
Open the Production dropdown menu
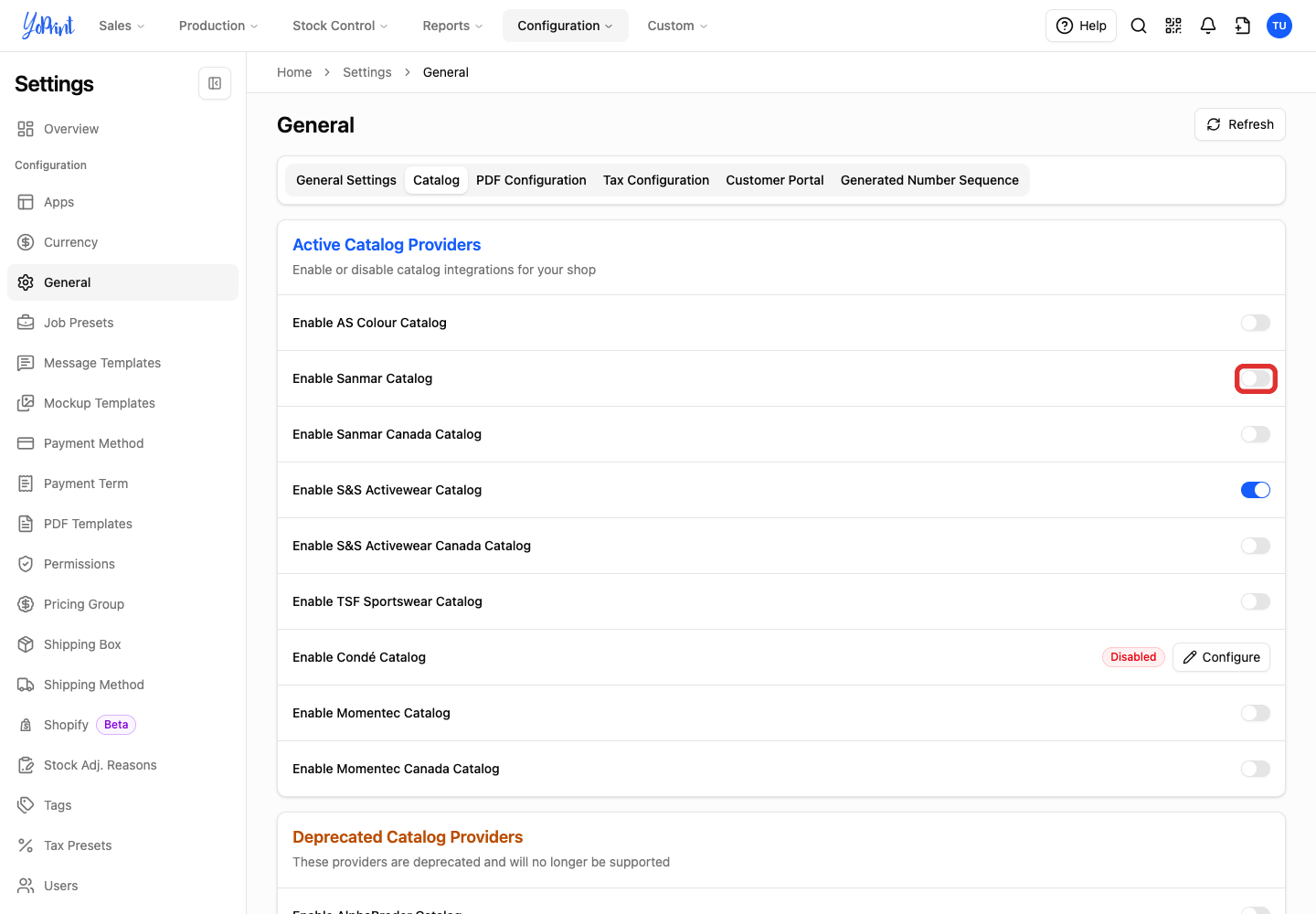point(218,26)
